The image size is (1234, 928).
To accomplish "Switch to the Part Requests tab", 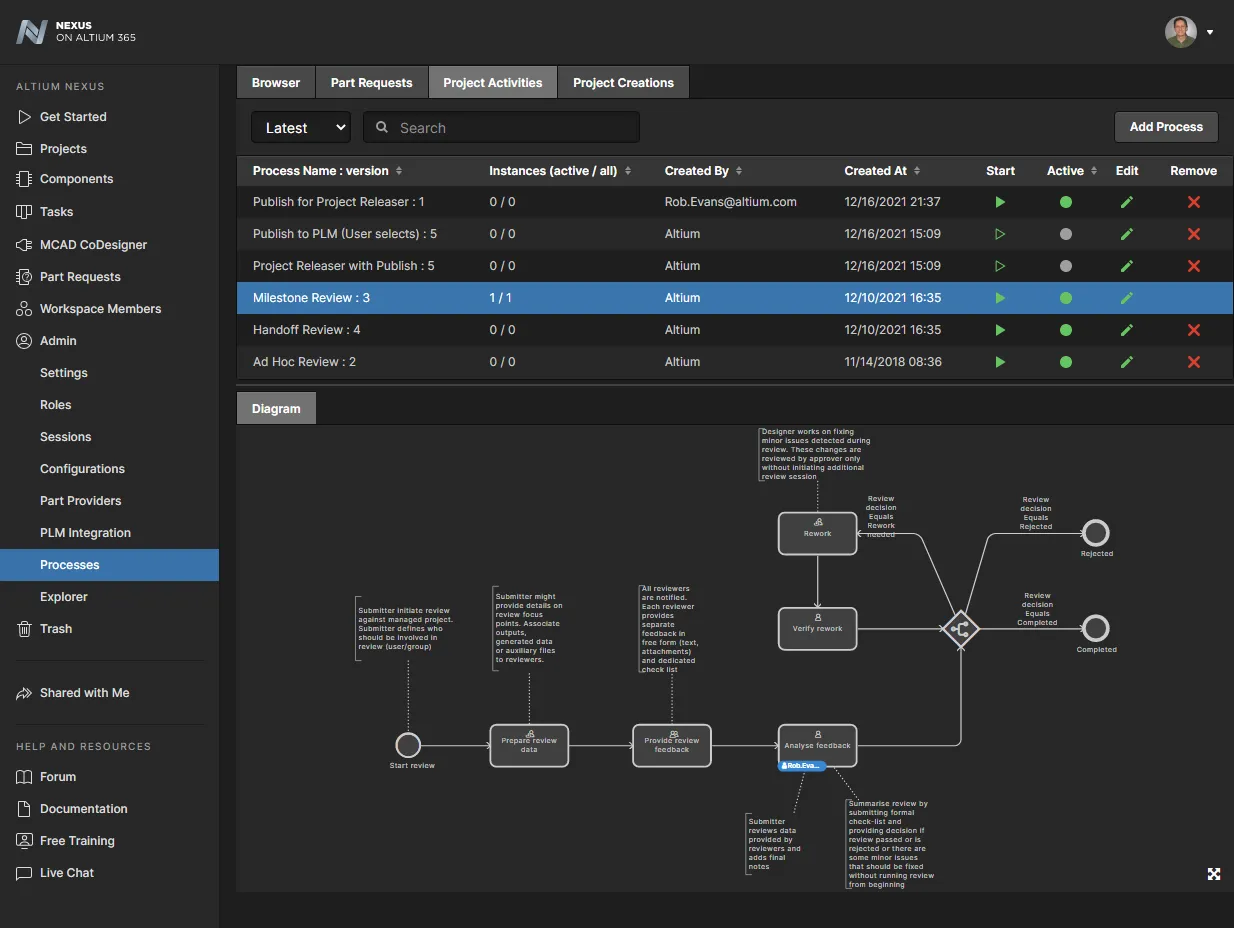I will (x=371, y=82).
